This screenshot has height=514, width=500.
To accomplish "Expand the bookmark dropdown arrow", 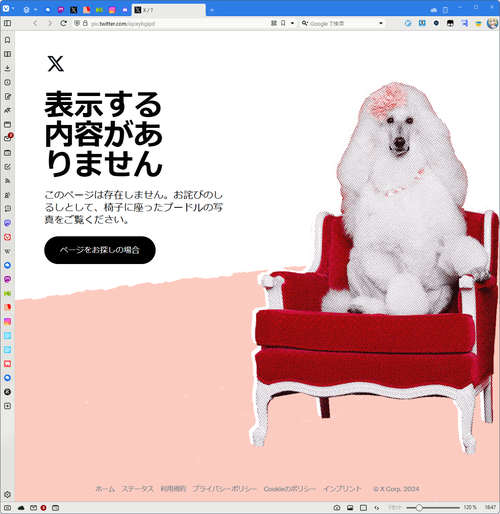I will click(x=292, y=23).
